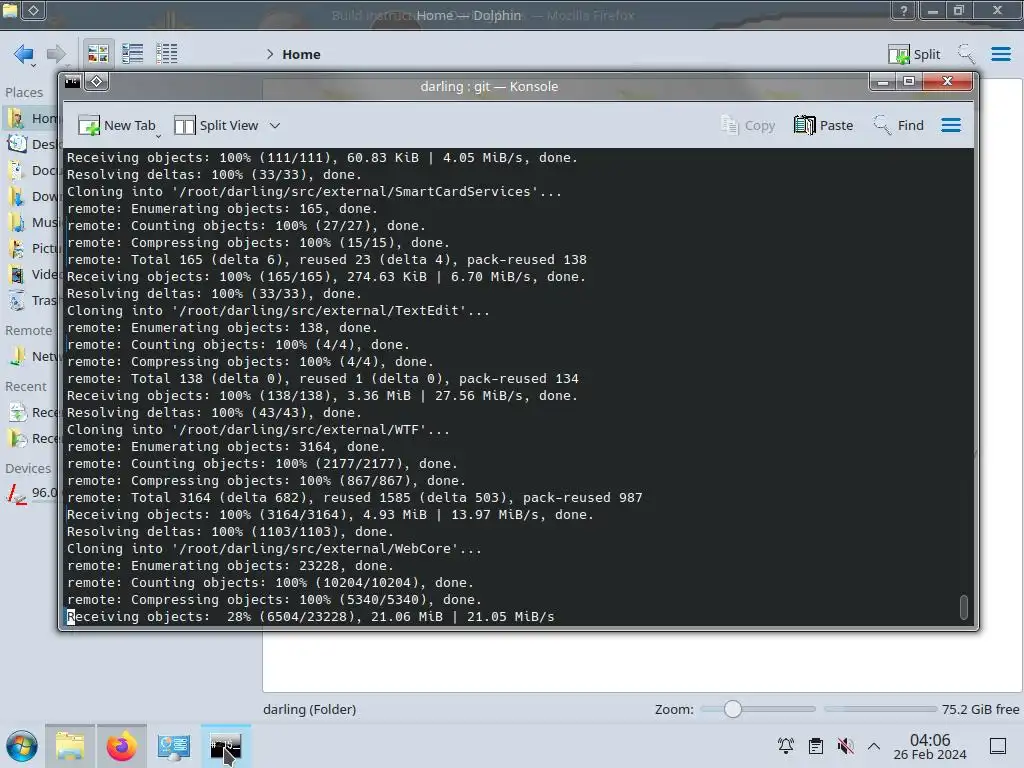
Task: Expand the Split View dropdown arrow
Action: (x=275, y=125)
